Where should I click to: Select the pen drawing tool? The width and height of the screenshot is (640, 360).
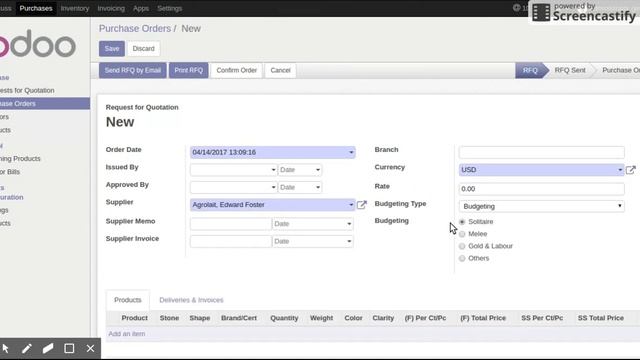[x=27, y=349]
